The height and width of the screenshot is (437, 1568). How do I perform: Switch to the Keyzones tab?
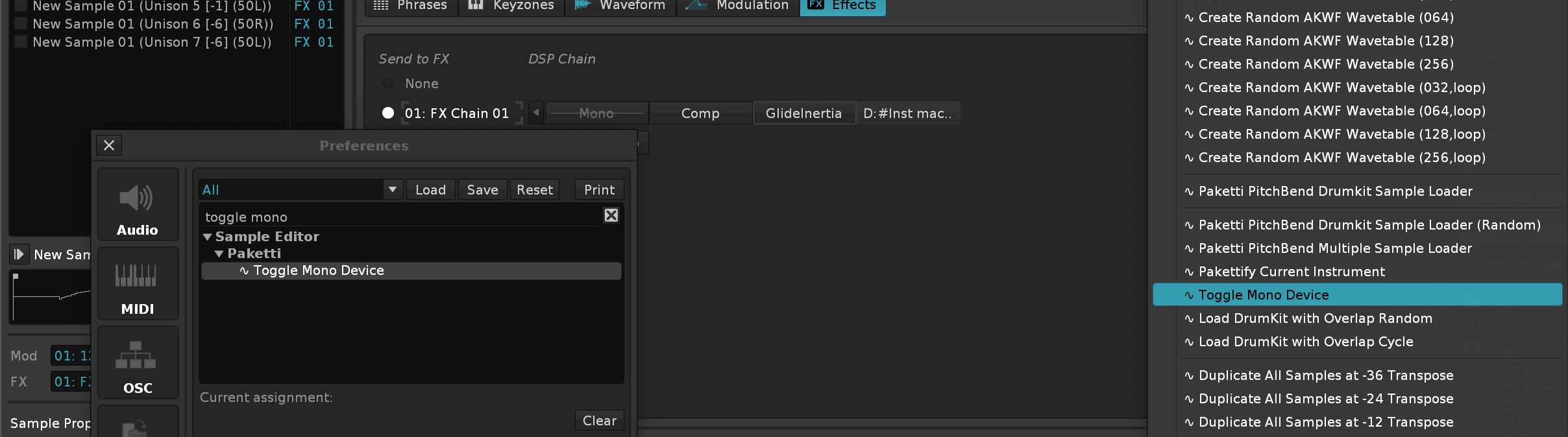tap(511, 6)
